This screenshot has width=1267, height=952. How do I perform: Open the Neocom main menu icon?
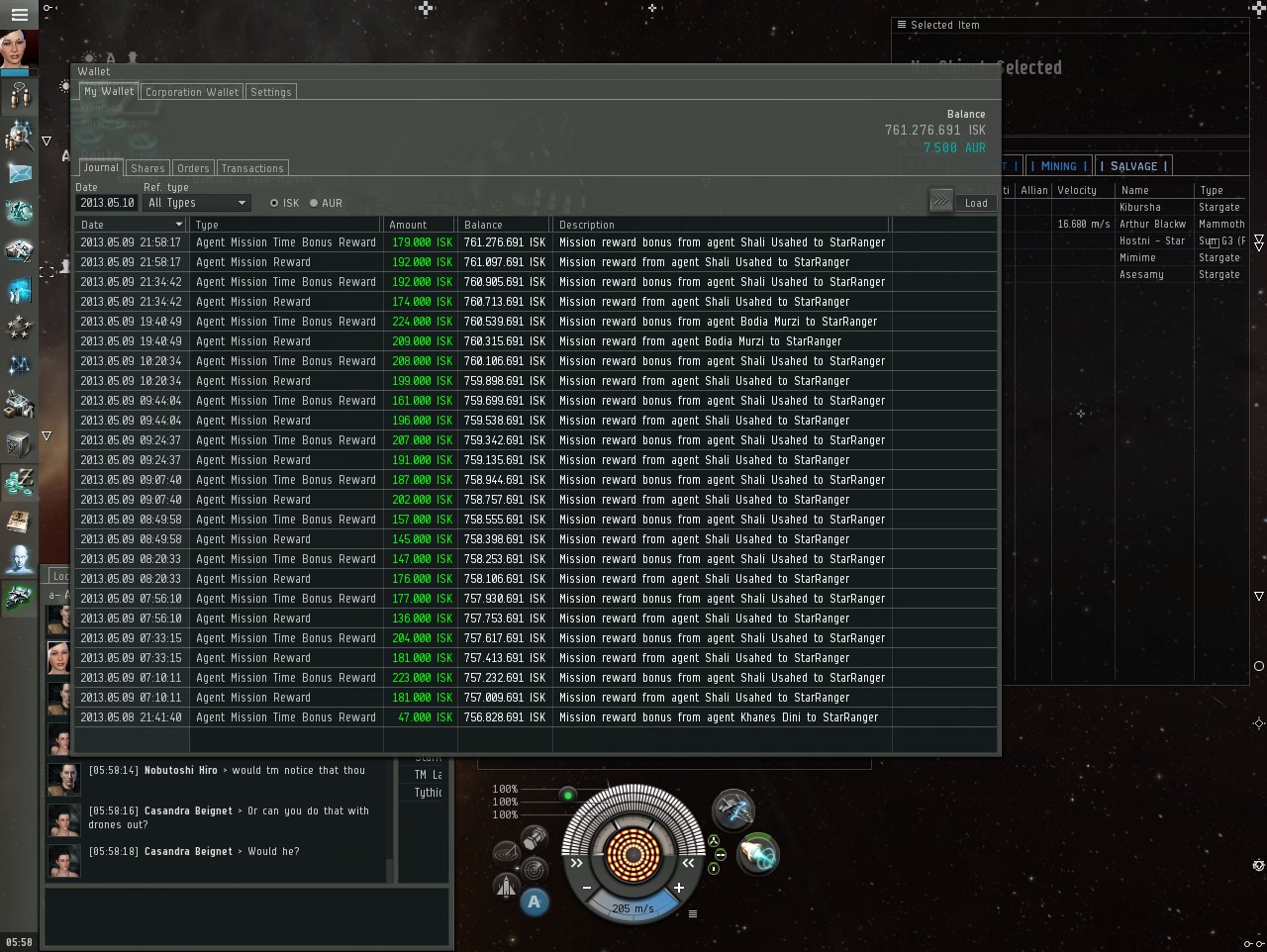(19, 15)
